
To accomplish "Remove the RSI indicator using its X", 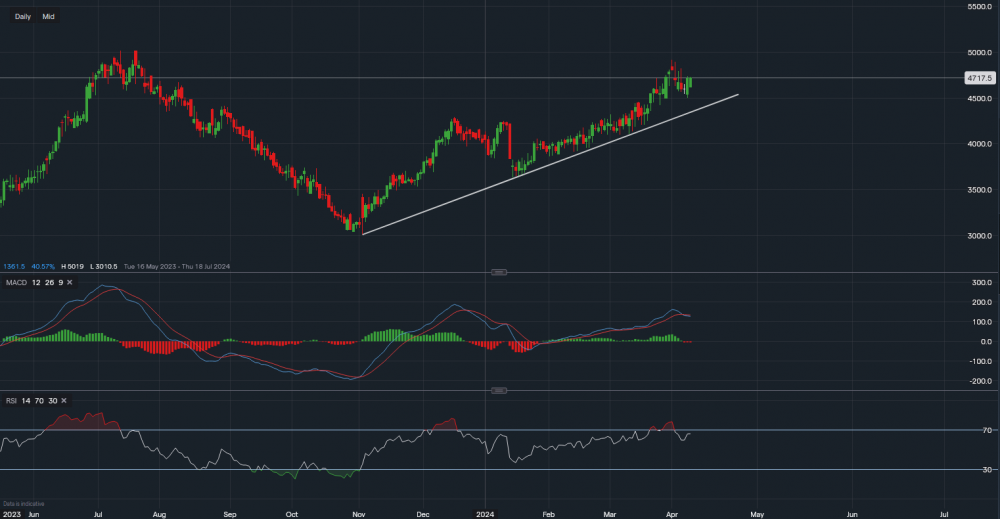I will [x=64, y=401].
